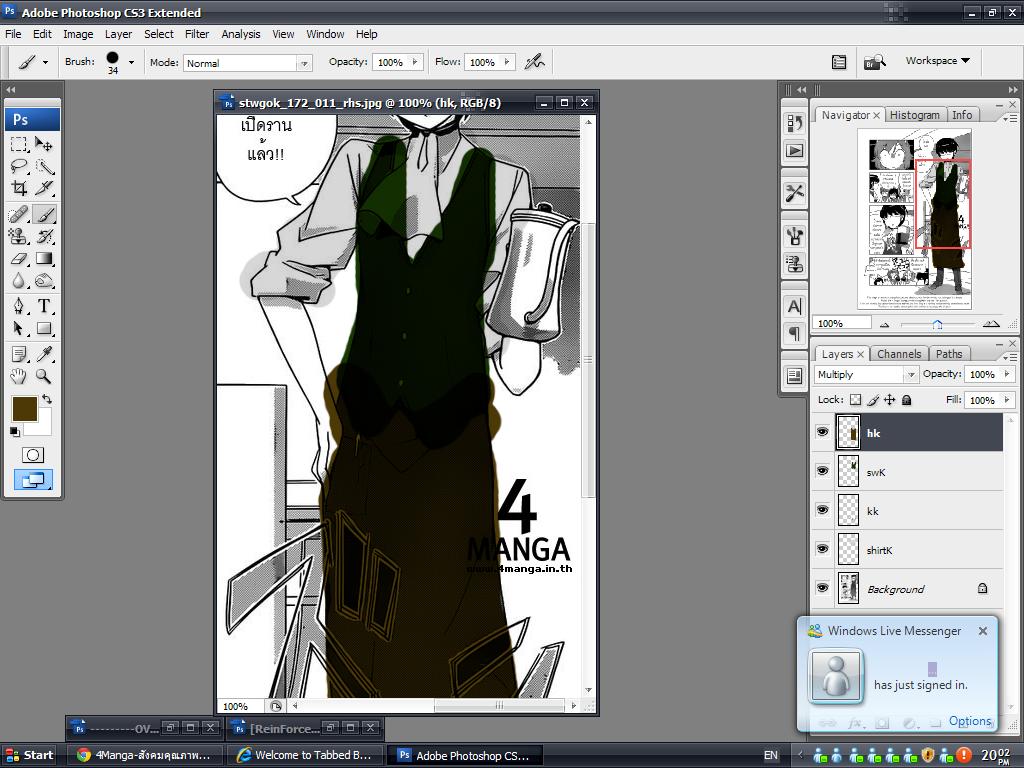Click Options link in Messenger popup
The height and width of the screenshot is (768, 1024).
pyautogui.click(x=970, y=721)
